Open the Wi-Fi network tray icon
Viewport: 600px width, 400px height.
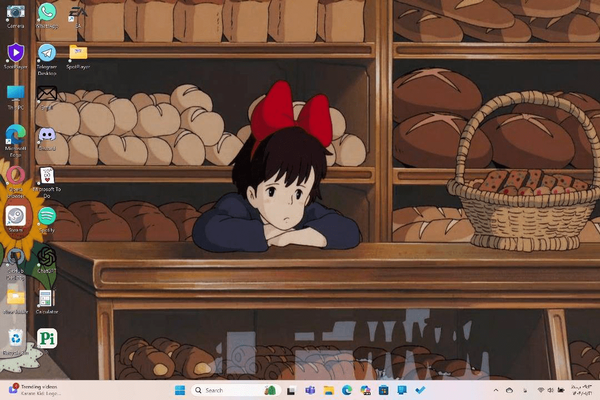pos(541,390)
